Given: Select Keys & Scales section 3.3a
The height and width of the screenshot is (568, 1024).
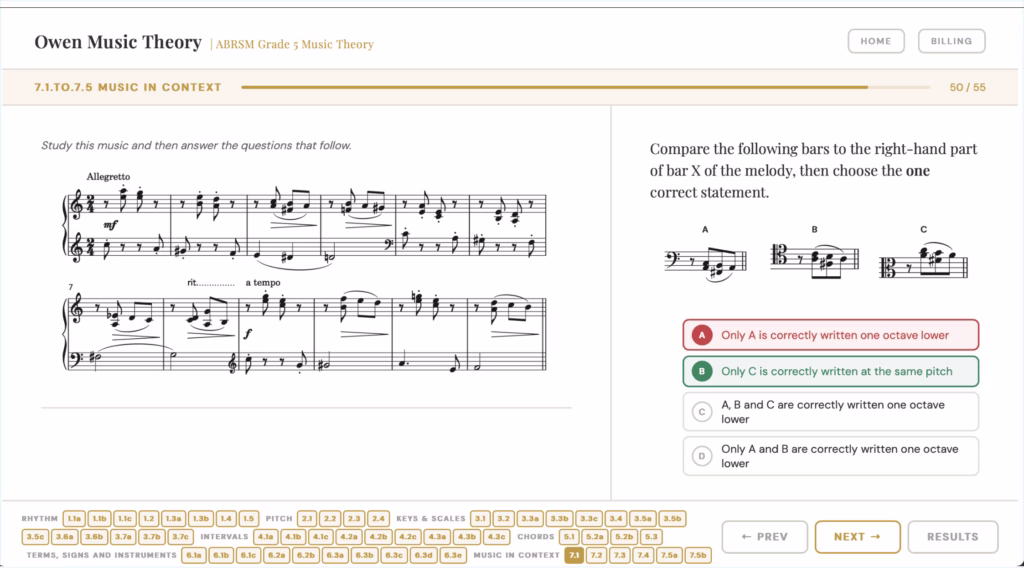Looking at the screenshot, I should point(530,518).
